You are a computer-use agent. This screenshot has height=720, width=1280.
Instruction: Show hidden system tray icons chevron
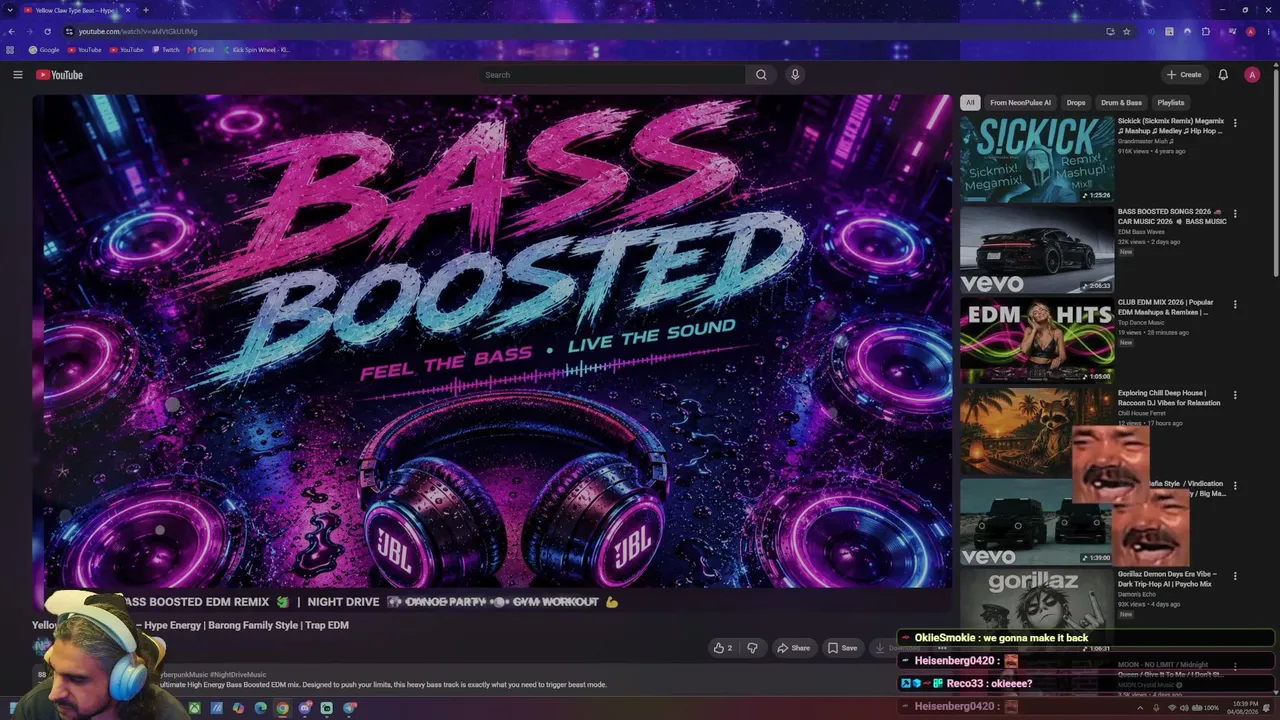(1142, 708)
